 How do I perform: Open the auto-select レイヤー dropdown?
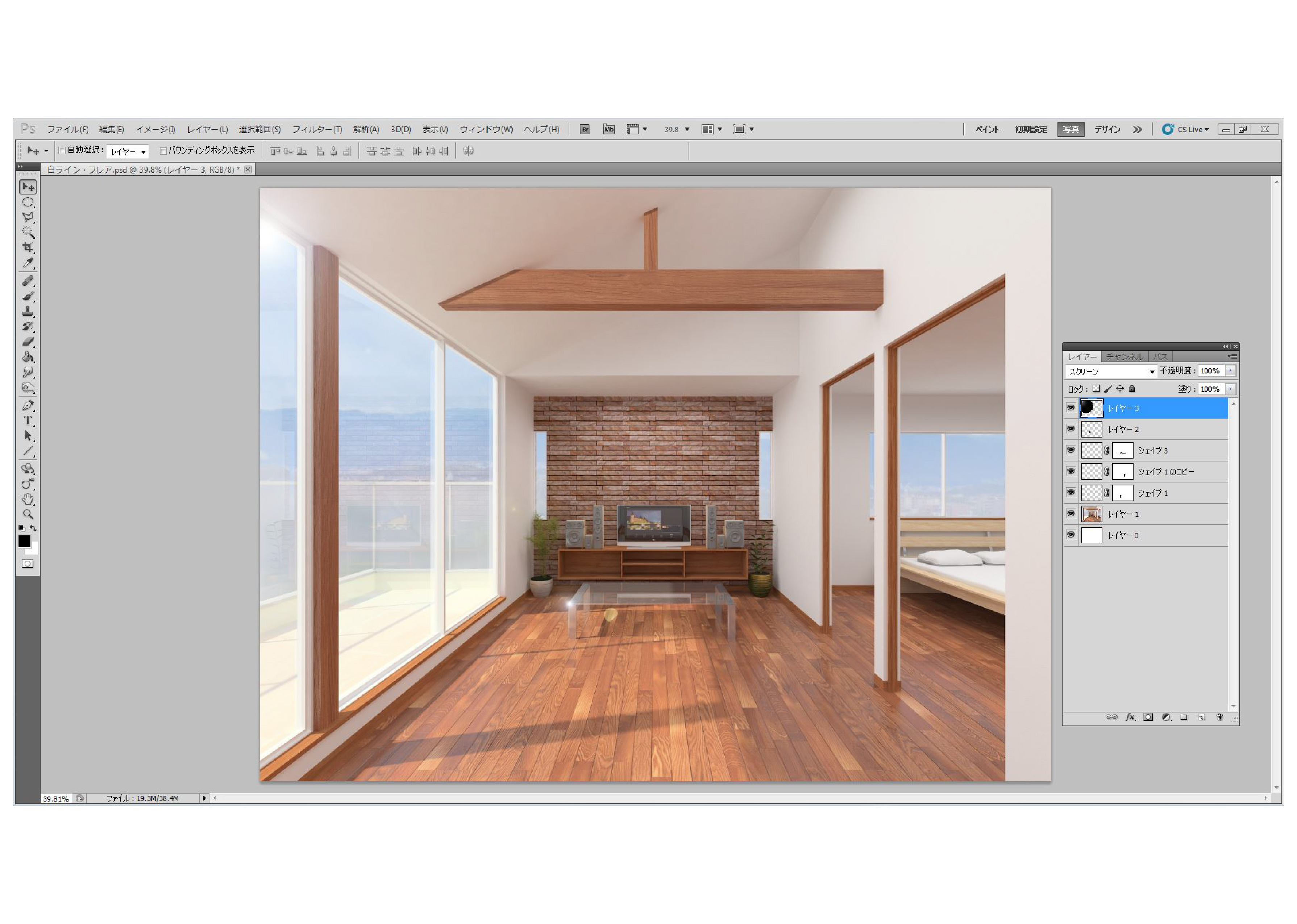coord(128,151)
